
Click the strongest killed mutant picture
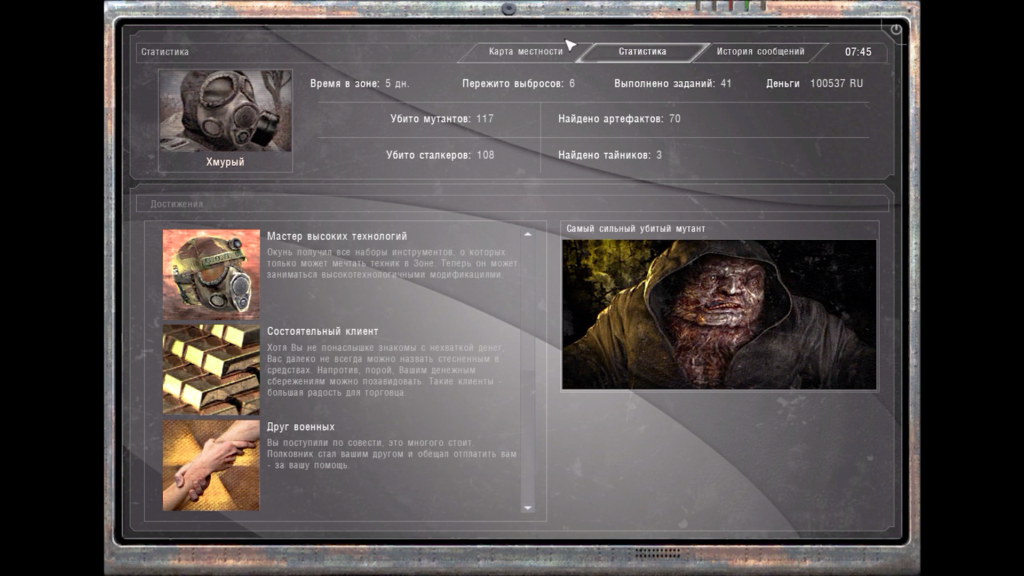pyautogui.click(x=719, y=314)
